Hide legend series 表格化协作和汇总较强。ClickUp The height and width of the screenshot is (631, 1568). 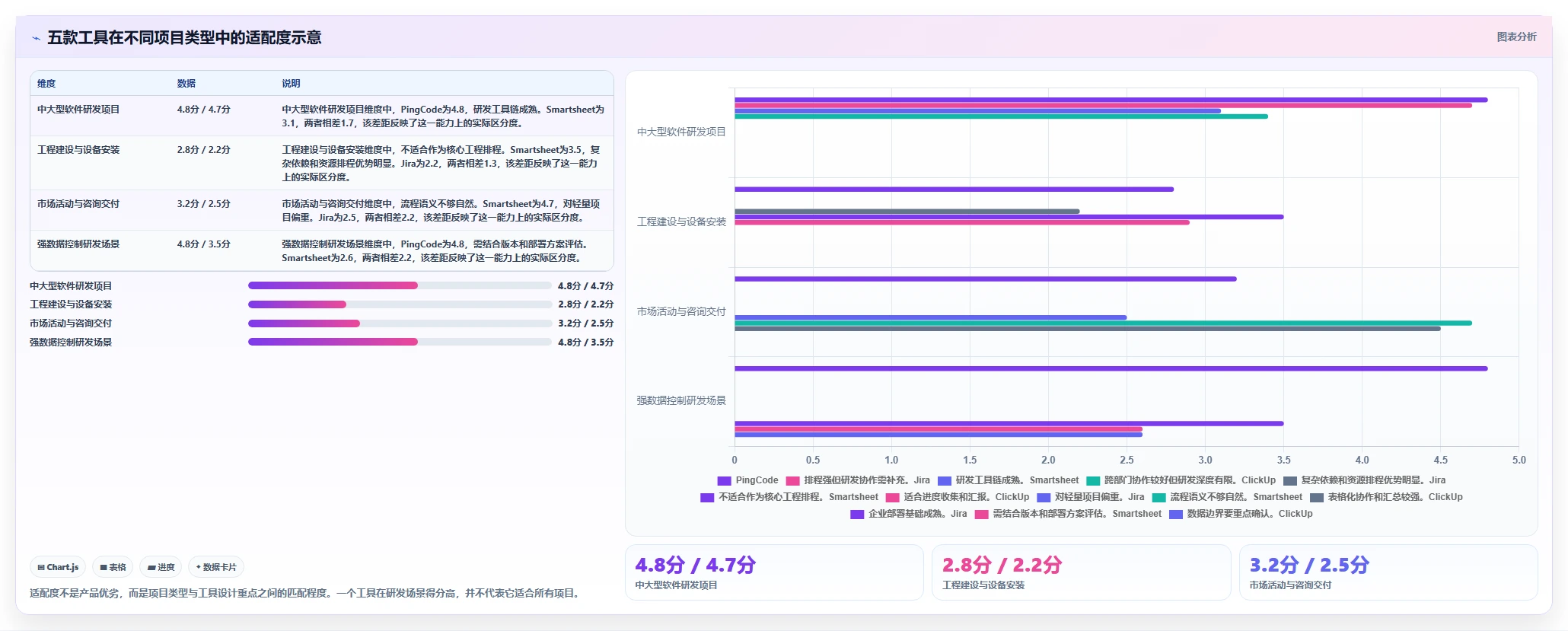point(1386,497)
